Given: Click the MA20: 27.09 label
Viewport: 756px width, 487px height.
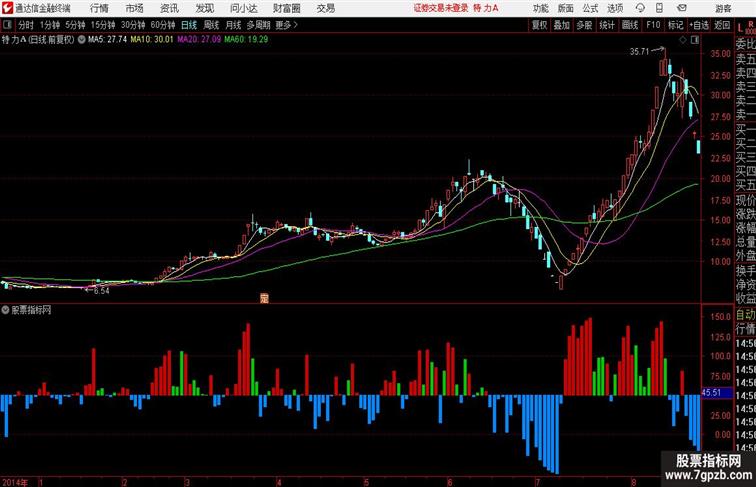Looking at the screenshot, I should point(199,40).
